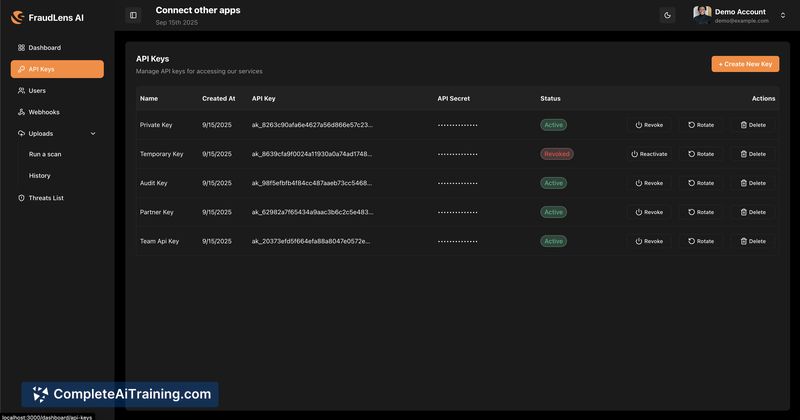This screenshot has width=800, height=420.
Task: Open the Demo Account switcher chevron
Action: [783, 15]
